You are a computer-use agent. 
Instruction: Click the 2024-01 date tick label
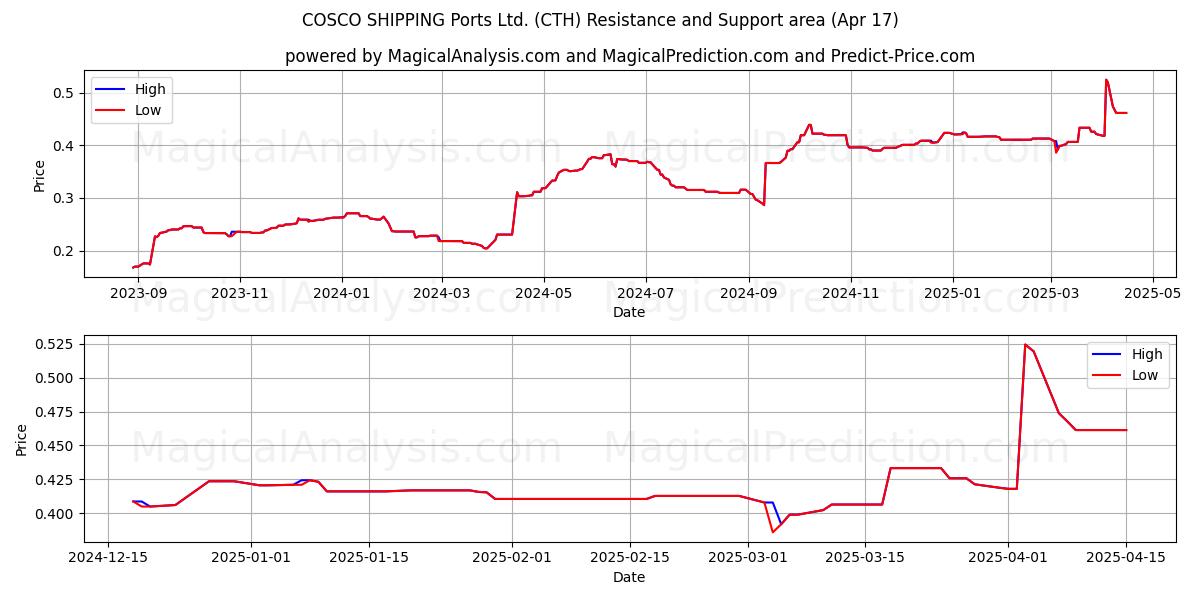pos(342,293)
